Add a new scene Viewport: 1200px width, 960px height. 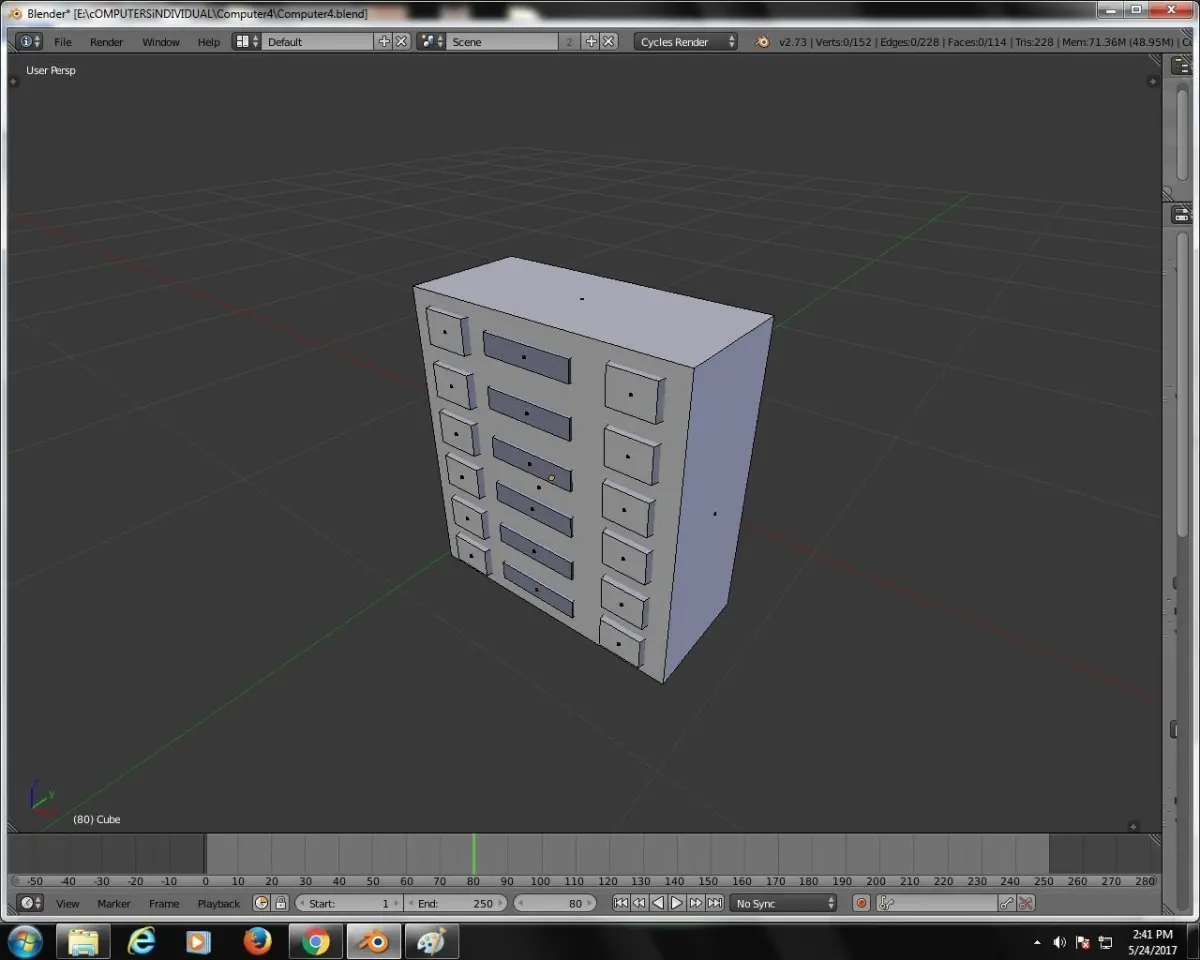[x=590, y=42]
